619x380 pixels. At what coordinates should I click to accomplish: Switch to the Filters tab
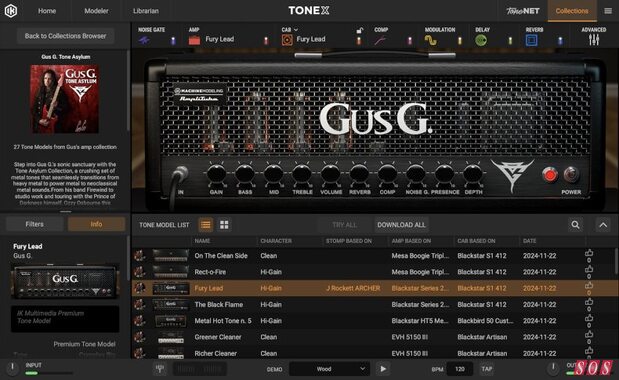coord(35,224)
